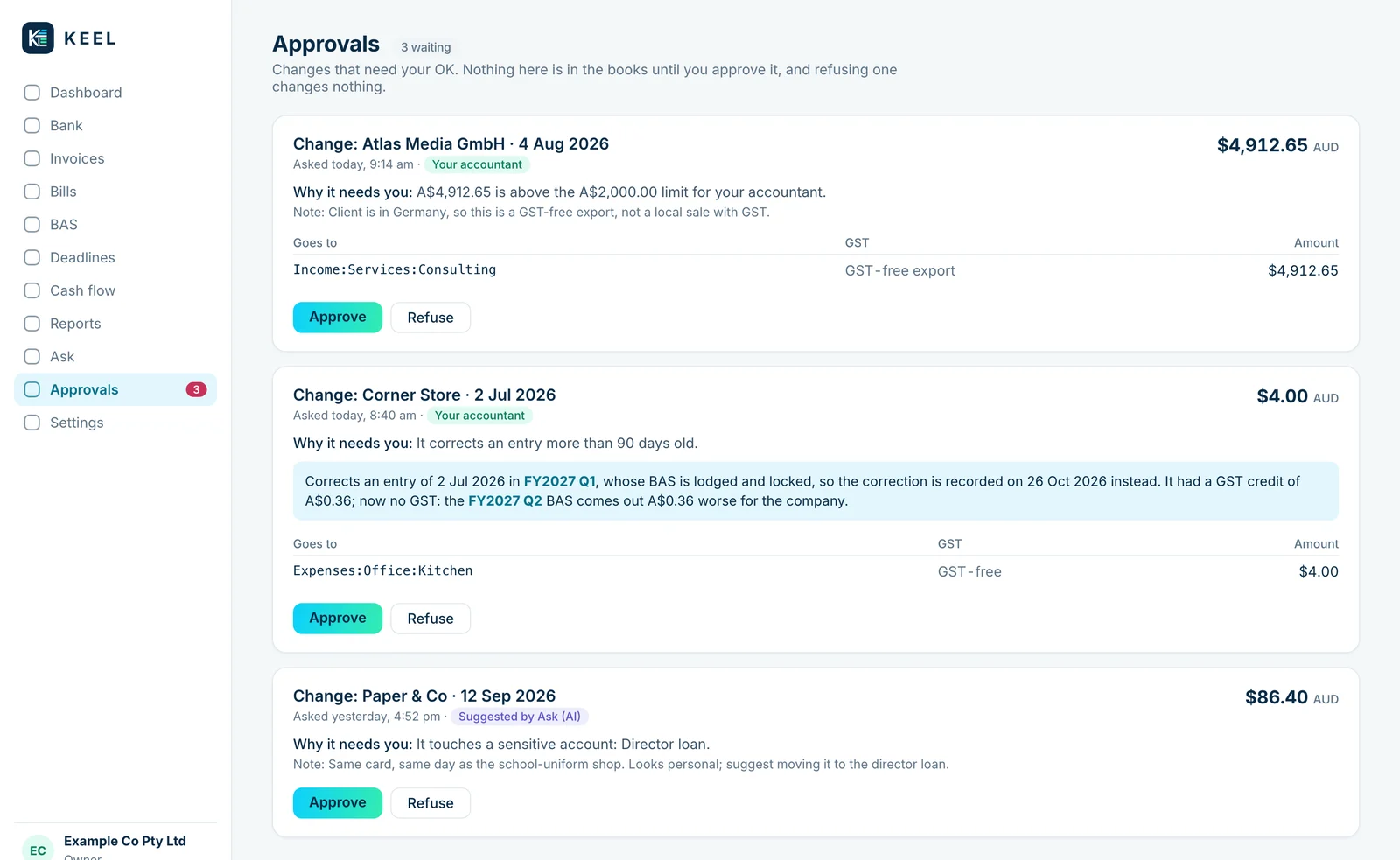Viewport: 1400px width, 860px height.
Task: Click the GST-free export cell
Action: coord(900,270)
